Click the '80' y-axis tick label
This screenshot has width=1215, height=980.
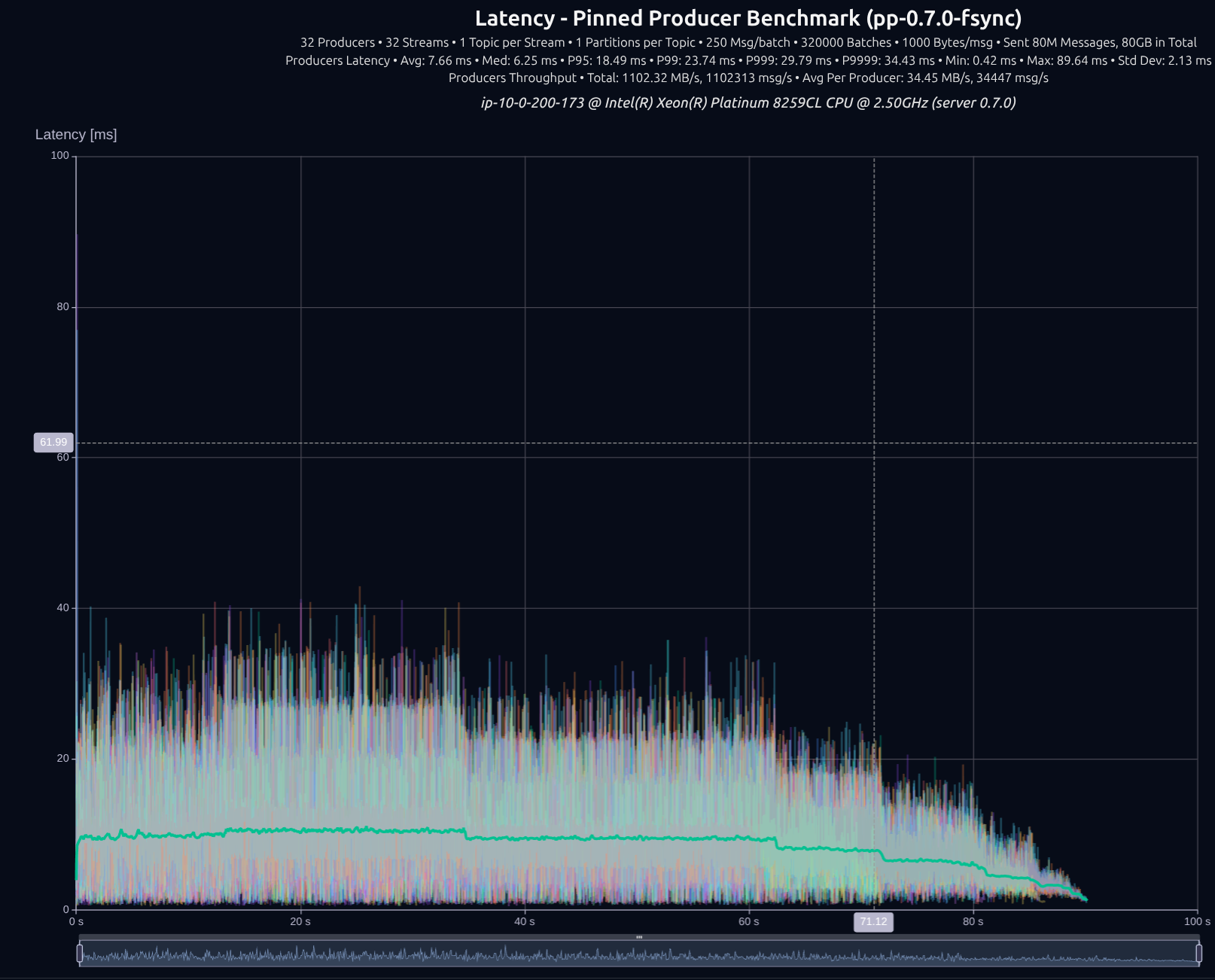coord(62,307)
